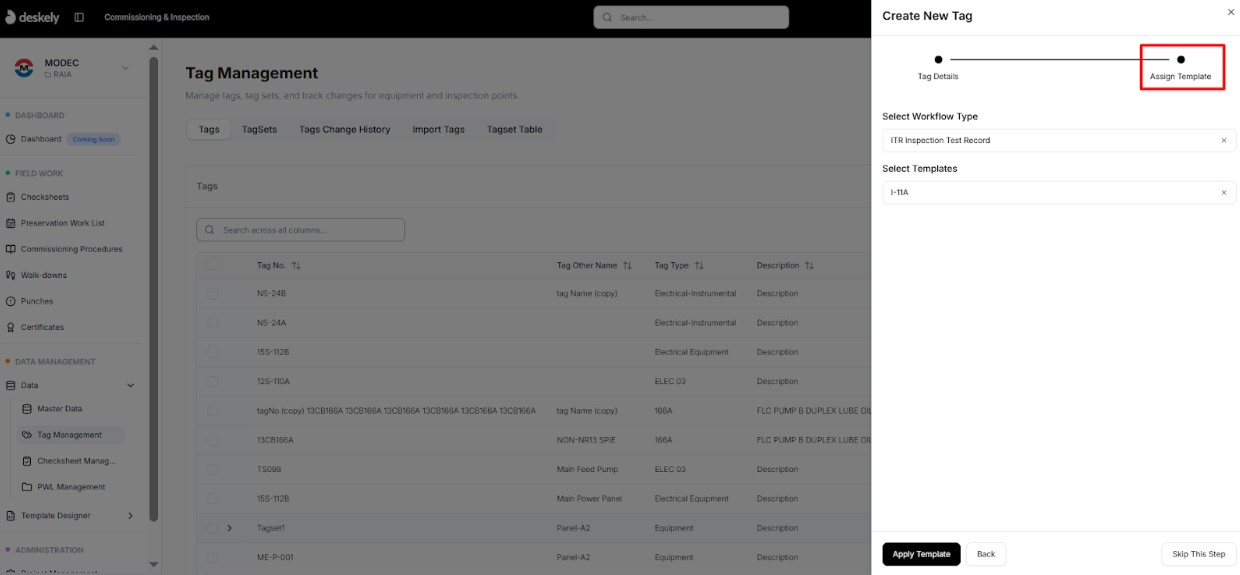The image size is (1240, 575).
Task: Click the sidebar vertical scrollbar
Action: 154,289
